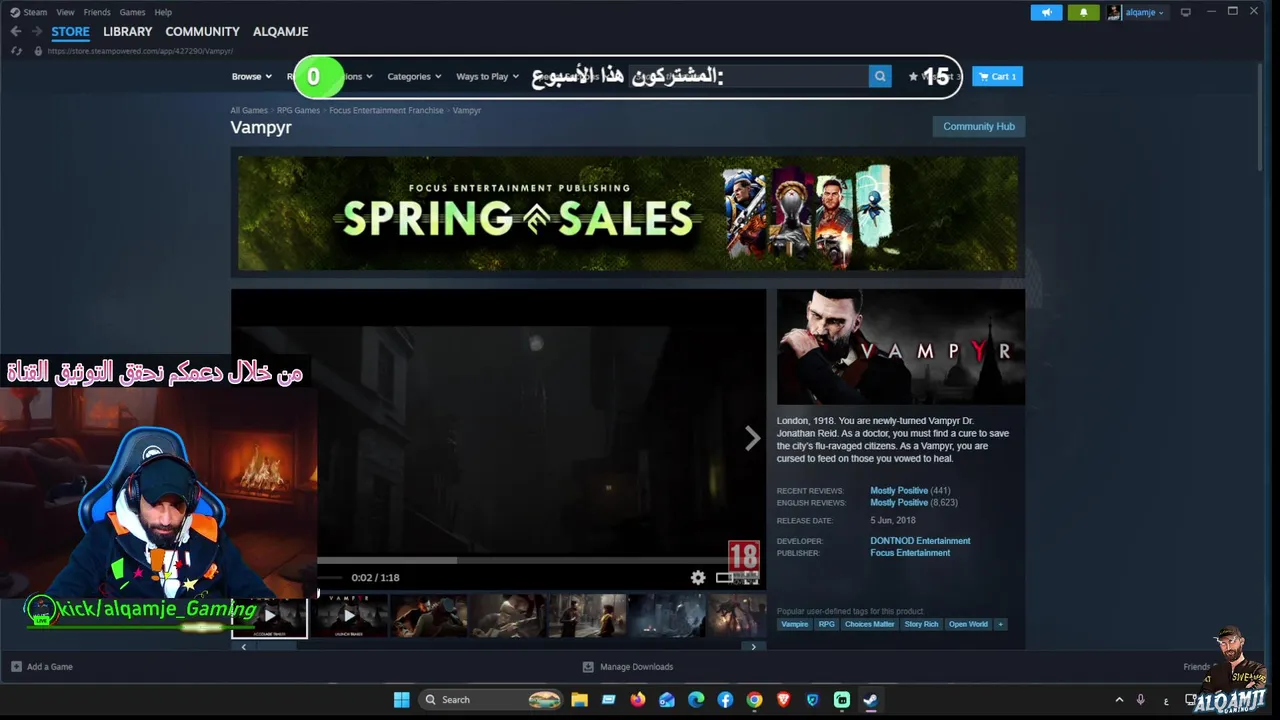1280x720 pixels.
Task: Click the Steam forward navigation arrow
Action: click(37, 32)
